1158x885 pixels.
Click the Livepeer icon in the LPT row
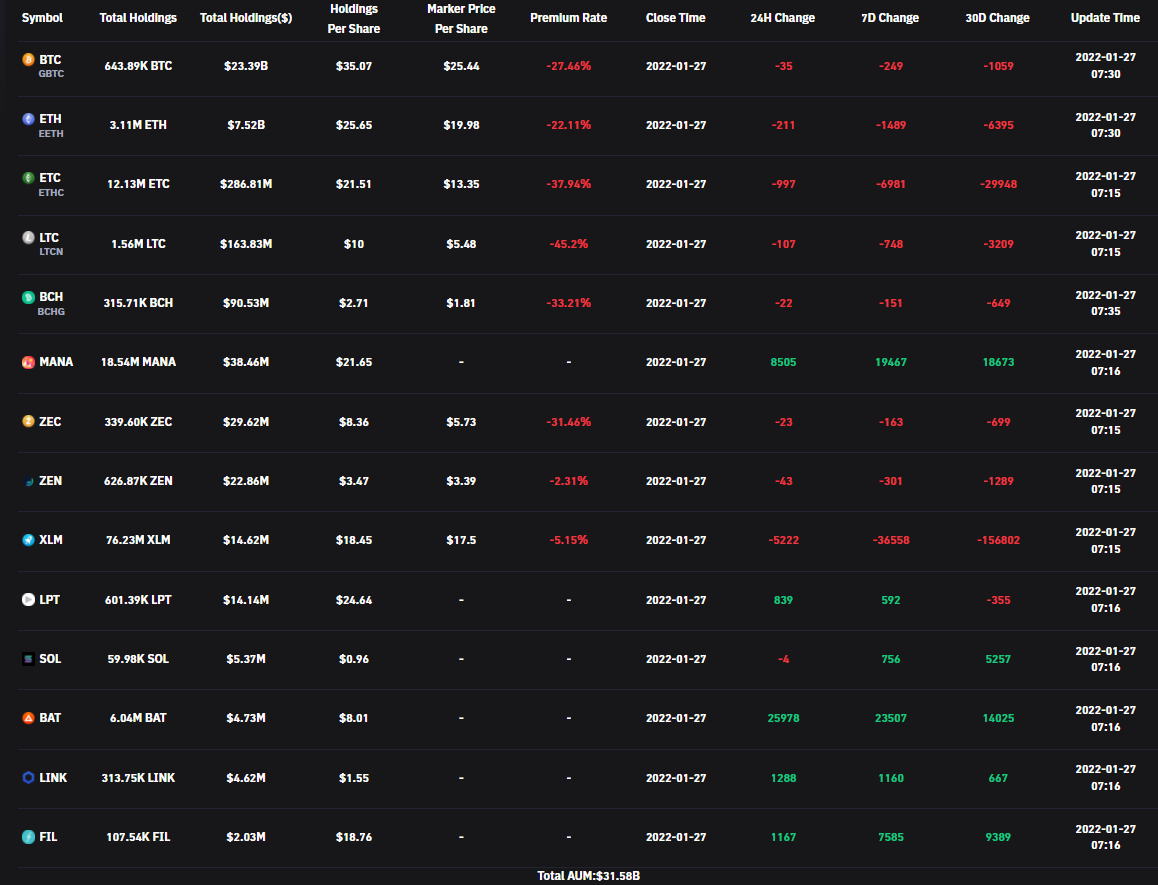coord(28,599)
